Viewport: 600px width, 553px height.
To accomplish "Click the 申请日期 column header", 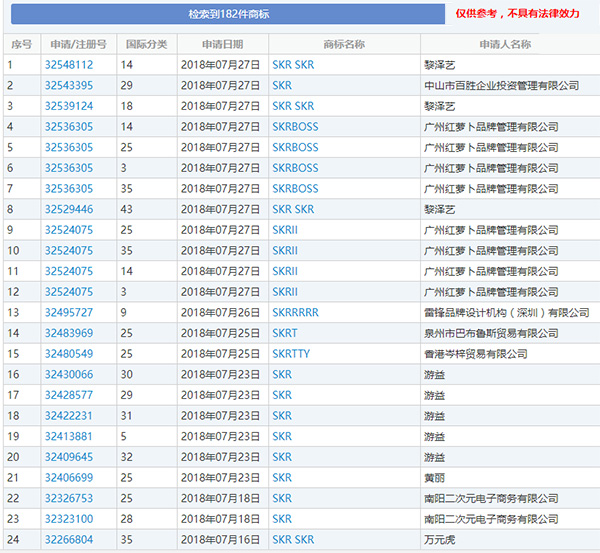I will (221, 45).
